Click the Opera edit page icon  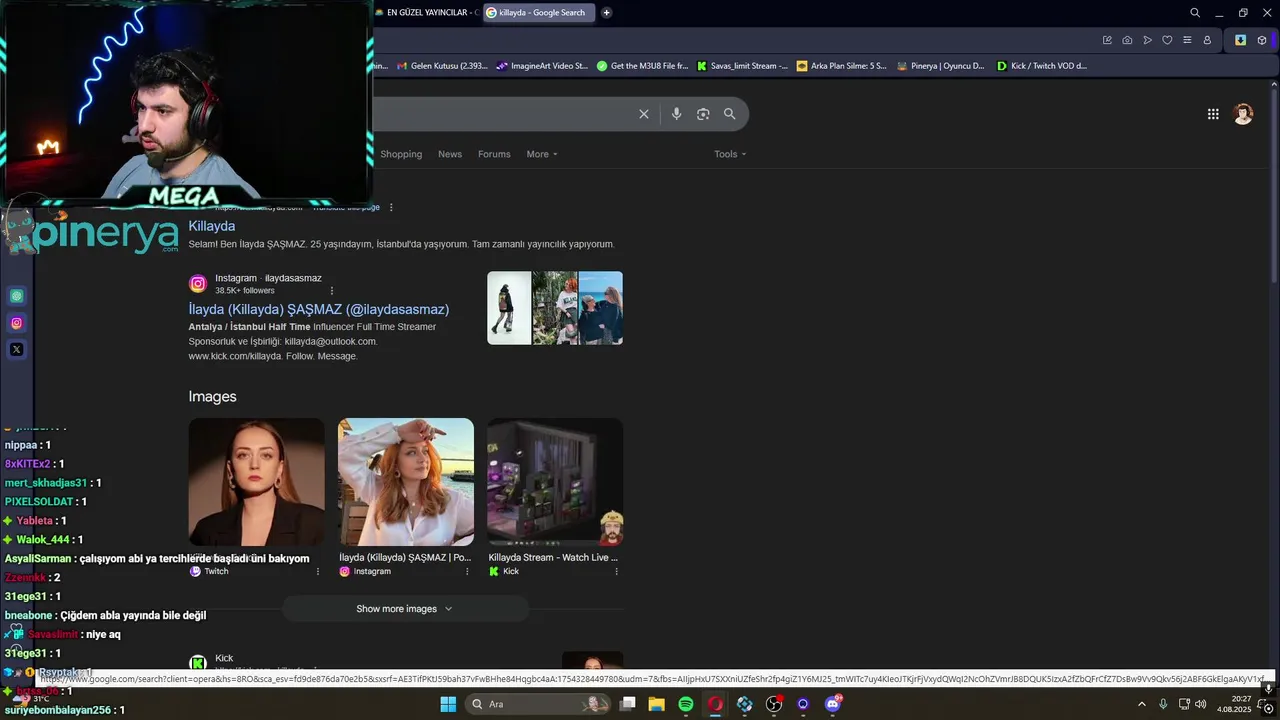(x=1107, y=40)
